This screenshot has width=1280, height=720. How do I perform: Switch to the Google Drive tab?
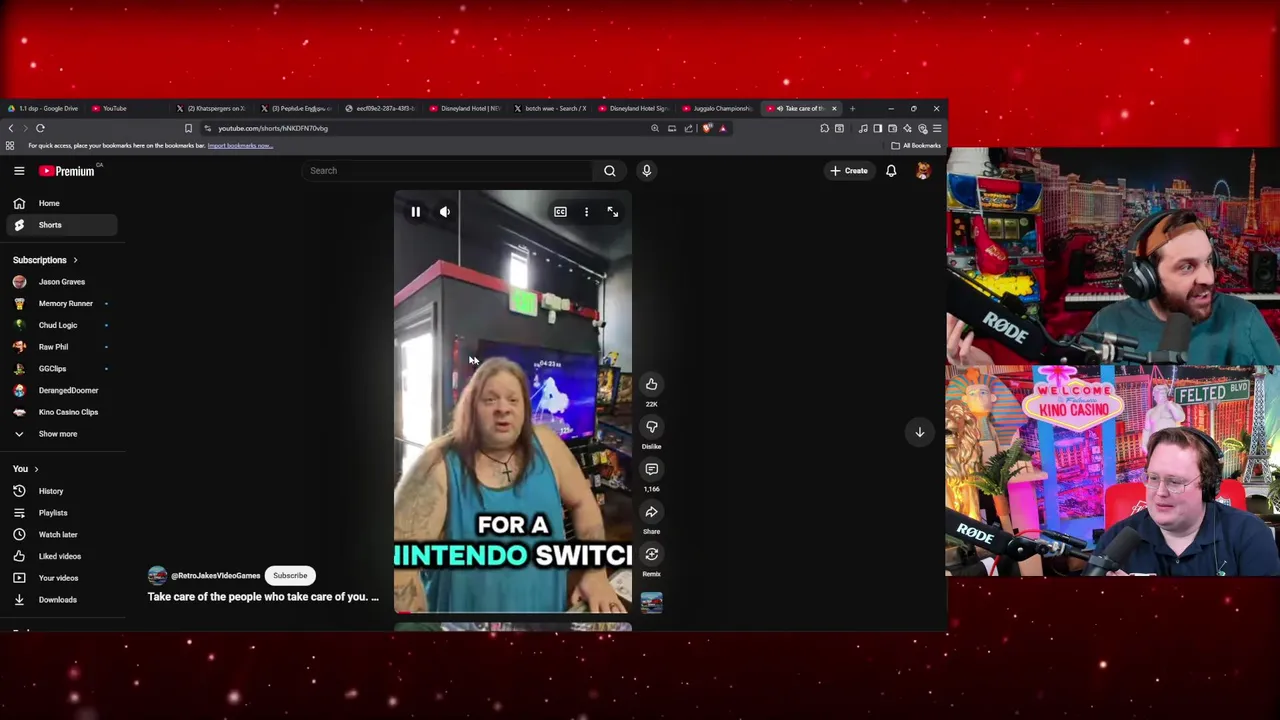coord(43,108)
